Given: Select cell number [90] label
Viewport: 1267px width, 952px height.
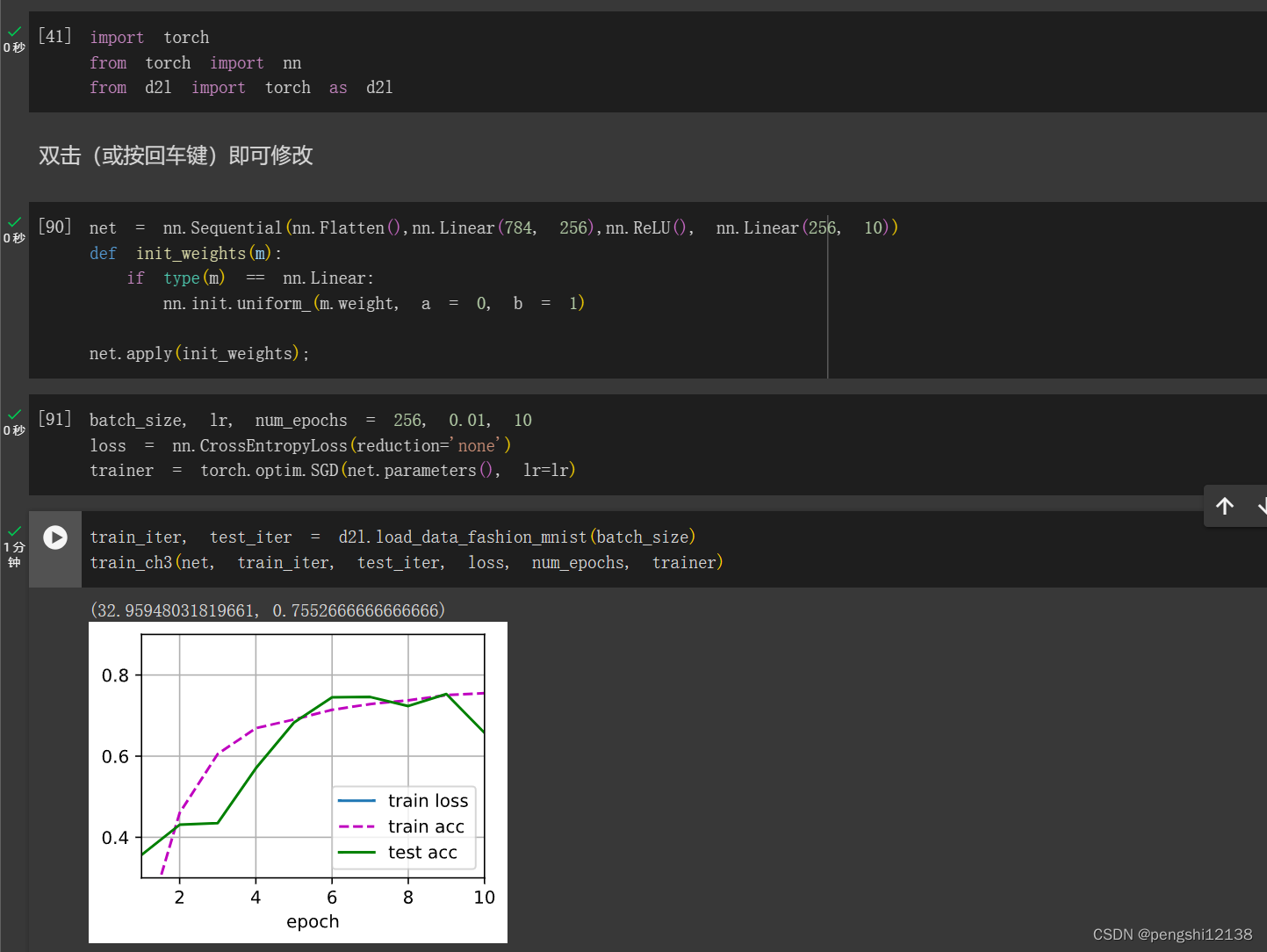Looking at the screenshot, I should click(54, 227).
